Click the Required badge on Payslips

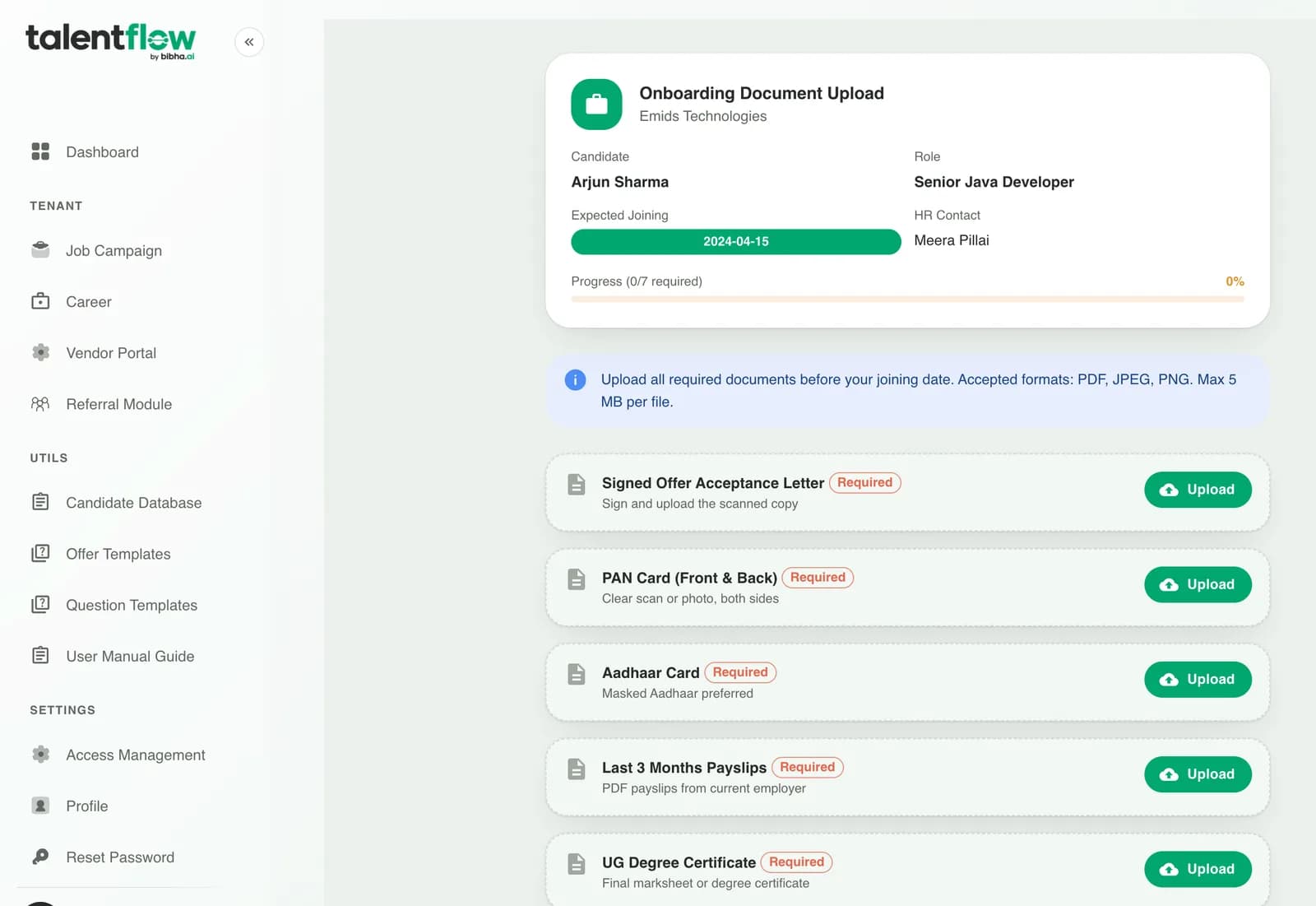(807, 767)
